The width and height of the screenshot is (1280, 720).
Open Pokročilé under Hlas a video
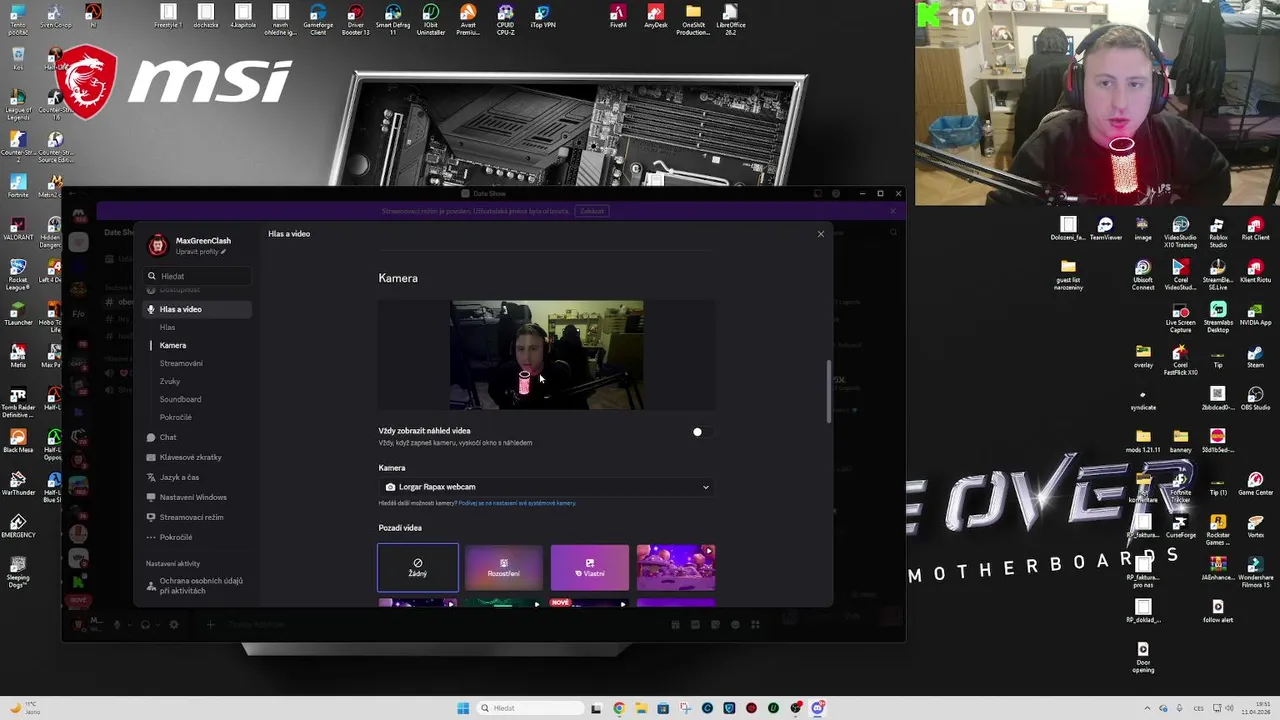pyautogui.click(x=176, y=417)
